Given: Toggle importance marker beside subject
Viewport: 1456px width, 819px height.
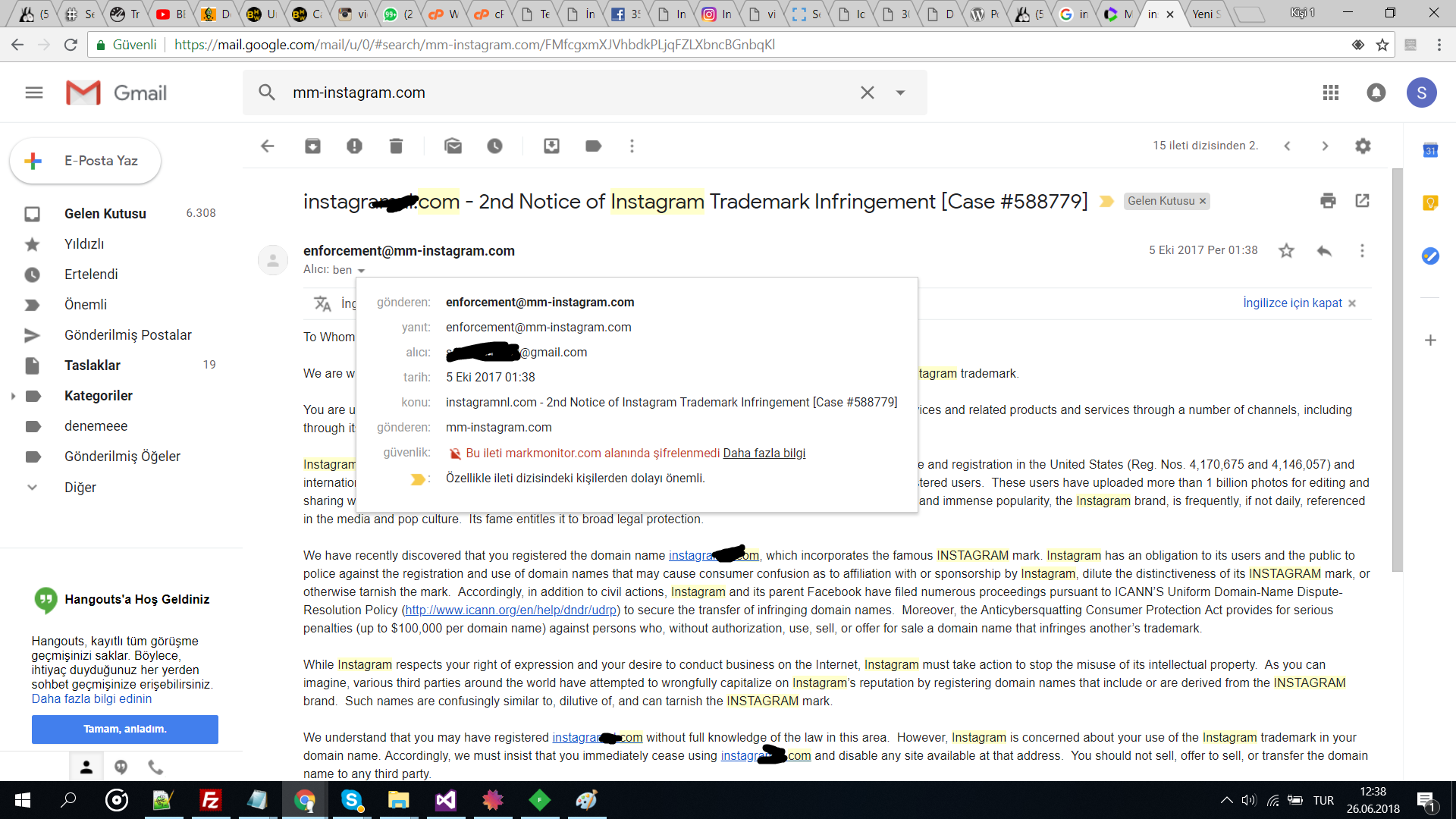Looking at the screenshot, I should [x=1106, y=201].
